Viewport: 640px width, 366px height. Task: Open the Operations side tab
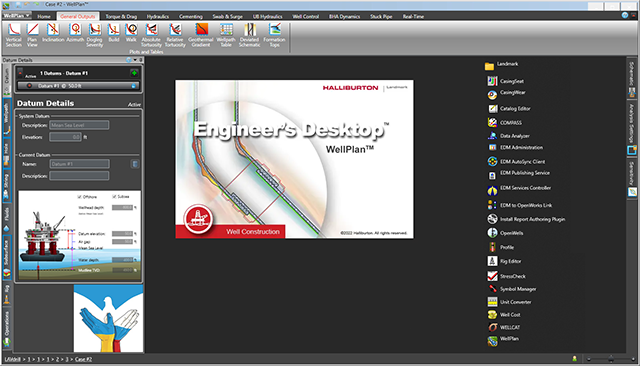(7, 329)
